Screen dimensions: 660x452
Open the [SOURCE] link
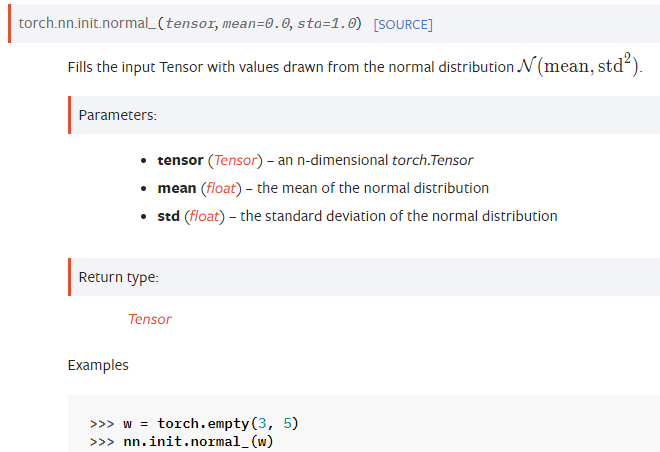(x=403, y=24)
